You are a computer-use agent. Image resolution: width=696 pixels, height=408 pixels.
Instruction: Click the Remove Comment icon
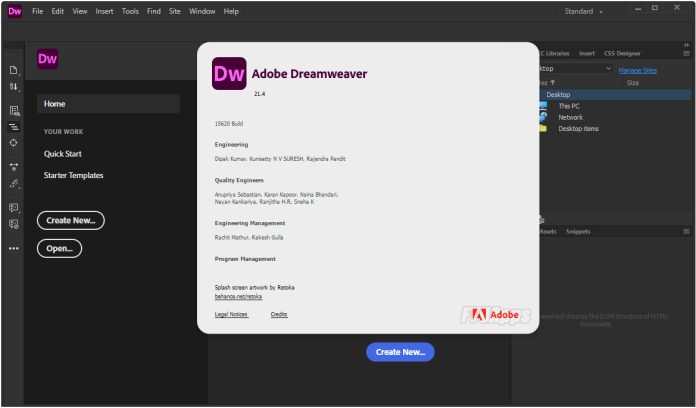click(x=14, y=224)
